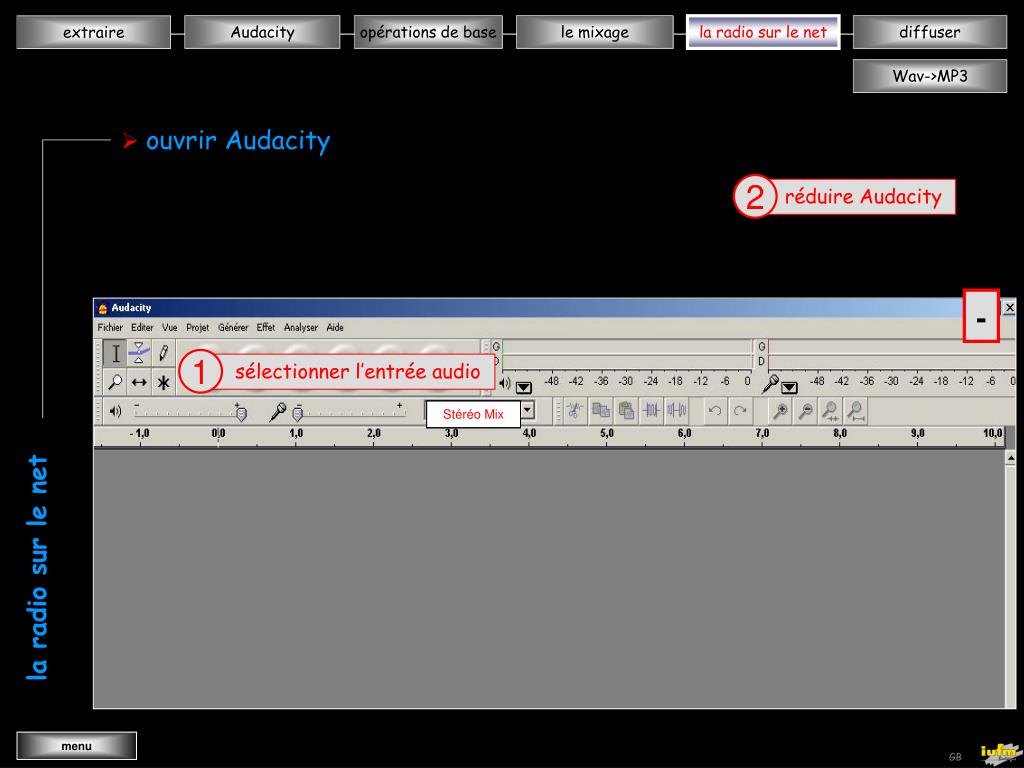Open the Générer menu

tap(233, 327)
